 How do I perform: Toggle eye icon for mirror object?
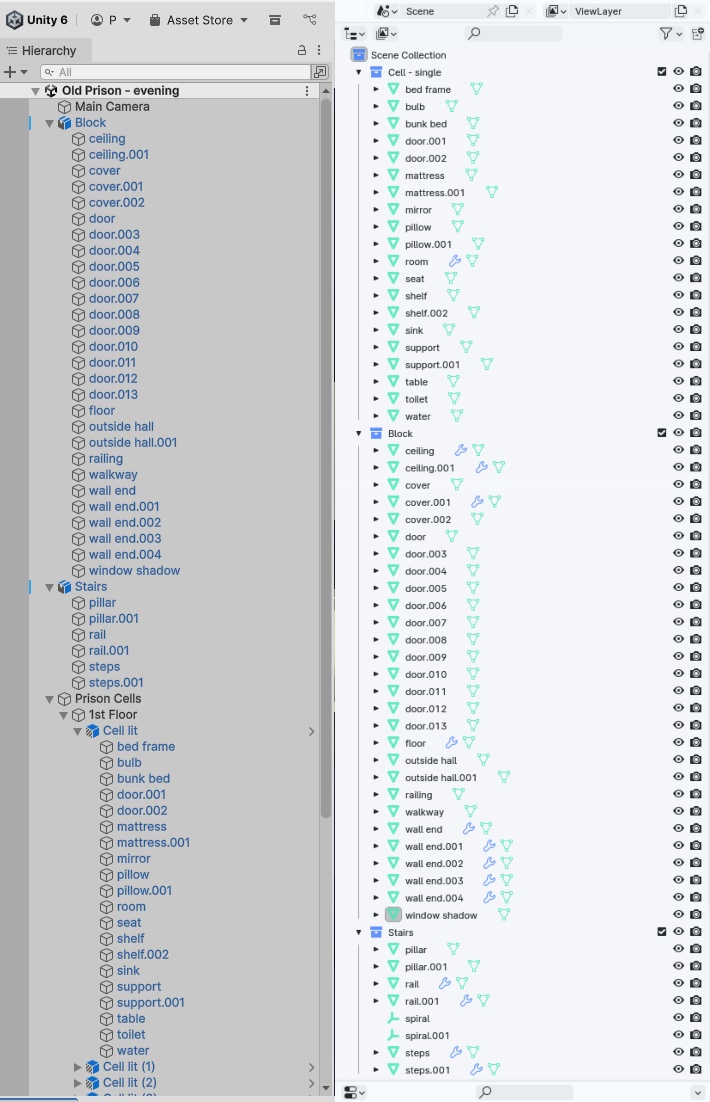click(678, 209)
